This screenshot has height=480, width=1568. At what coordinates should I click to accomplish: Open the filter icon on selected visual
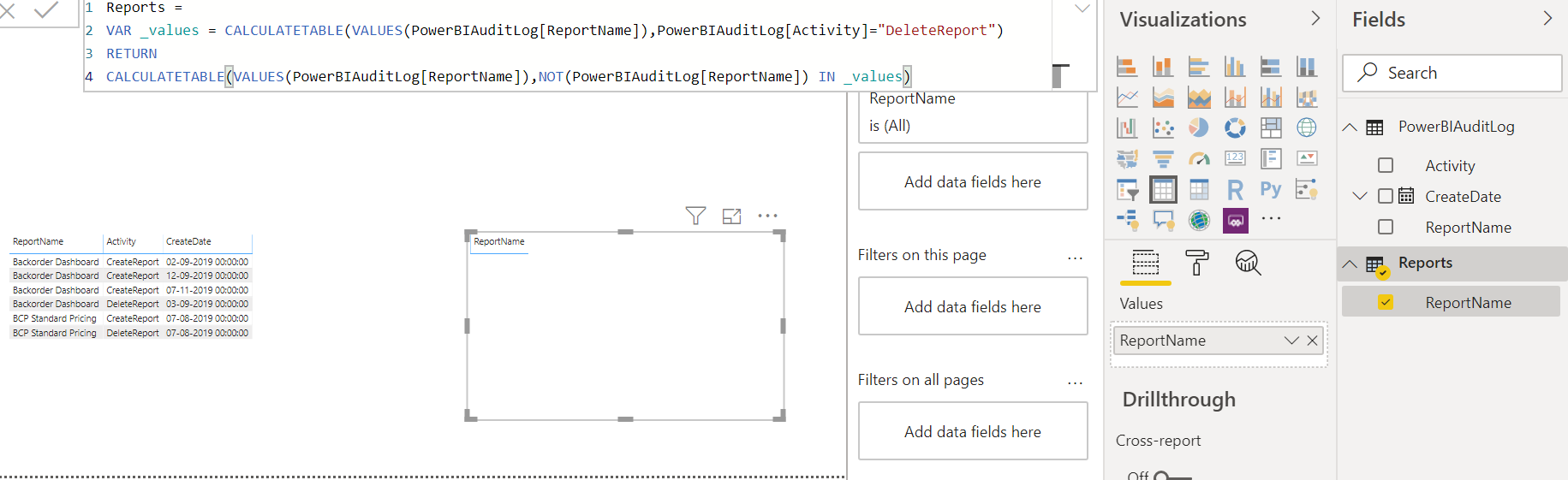pos(695,216)
